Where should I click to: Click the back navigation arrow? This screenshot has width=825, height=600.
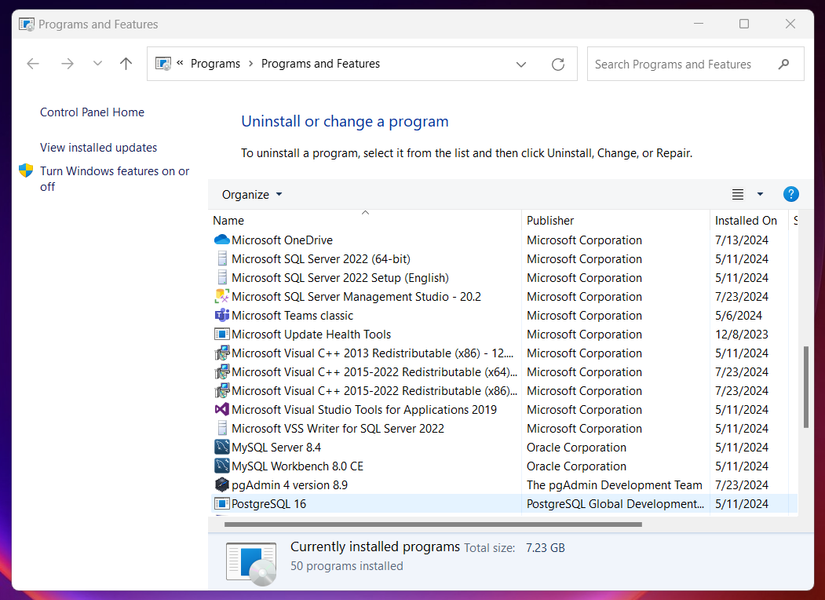(x=32, y=63)
